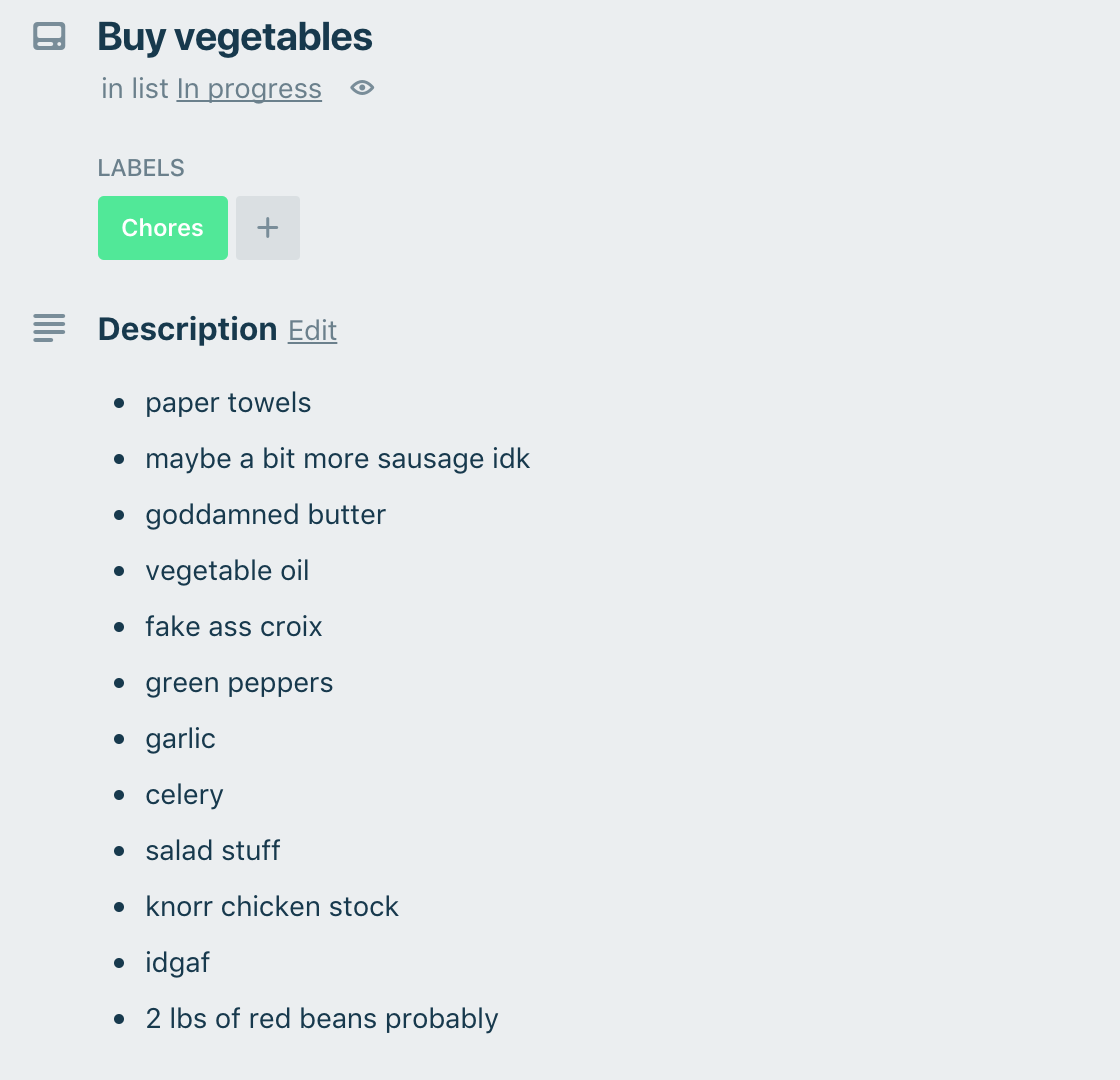Open the green Chores label
This screenshot has height=1080, width=1120.
click(x=163, y=228)
